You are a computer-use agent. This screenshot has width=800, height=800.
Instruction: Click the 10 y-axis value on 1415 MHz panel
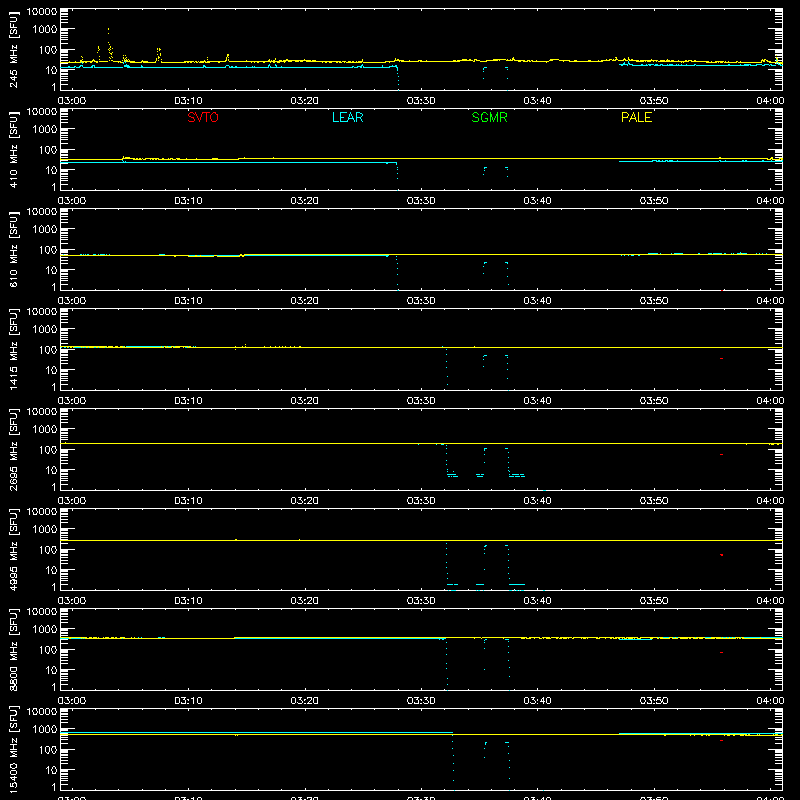(x=51, y=370)
